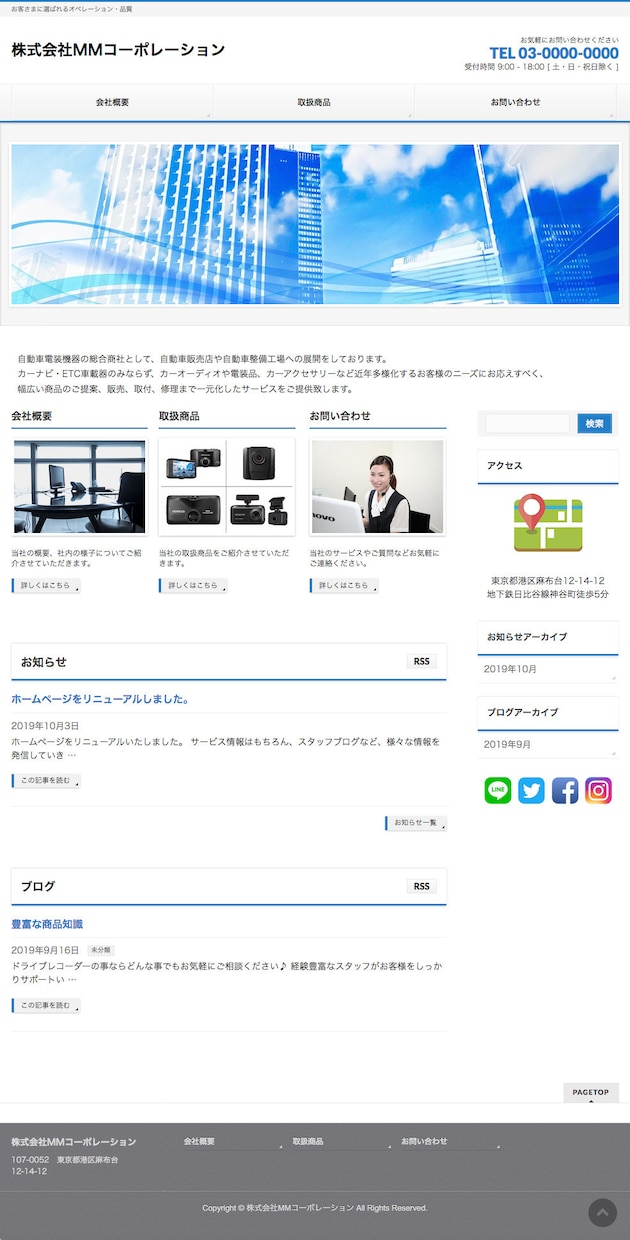
Task: Open the operator お問い合わせ thumbnail
Action: pyautogui.click(x=378, y=487)
